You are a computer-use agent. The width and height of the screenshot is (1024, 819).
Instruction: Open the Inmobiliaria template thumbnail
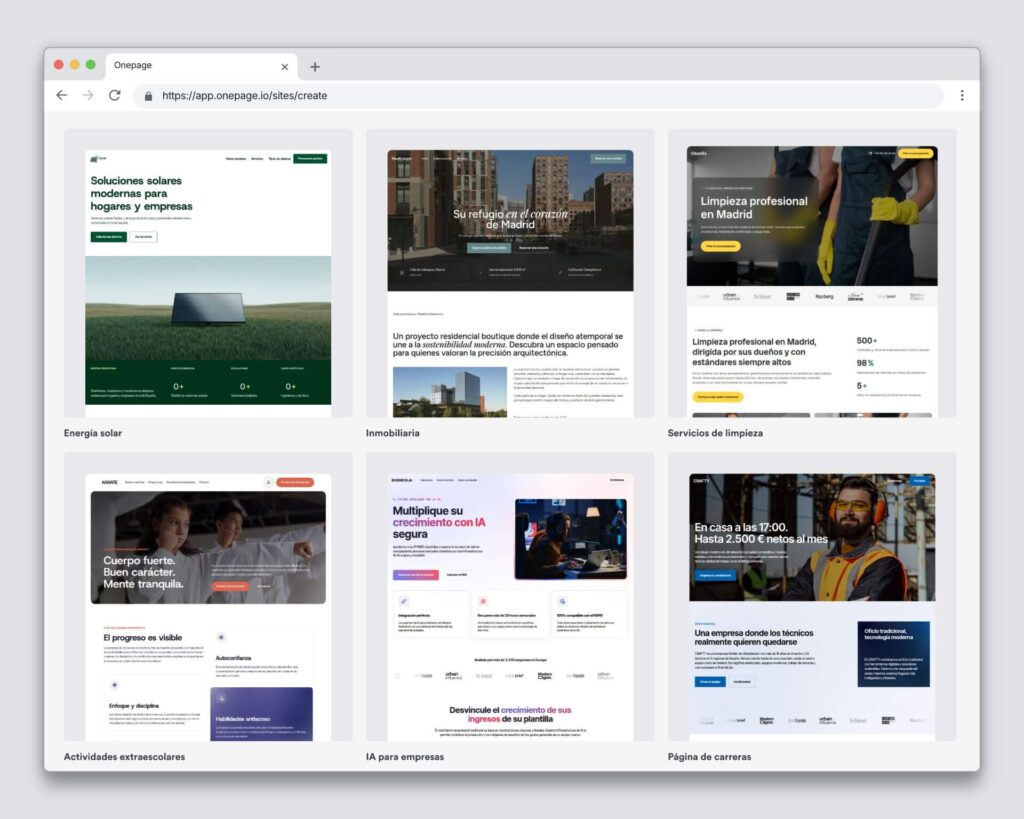pyautogui.click(x=510, y=273)
